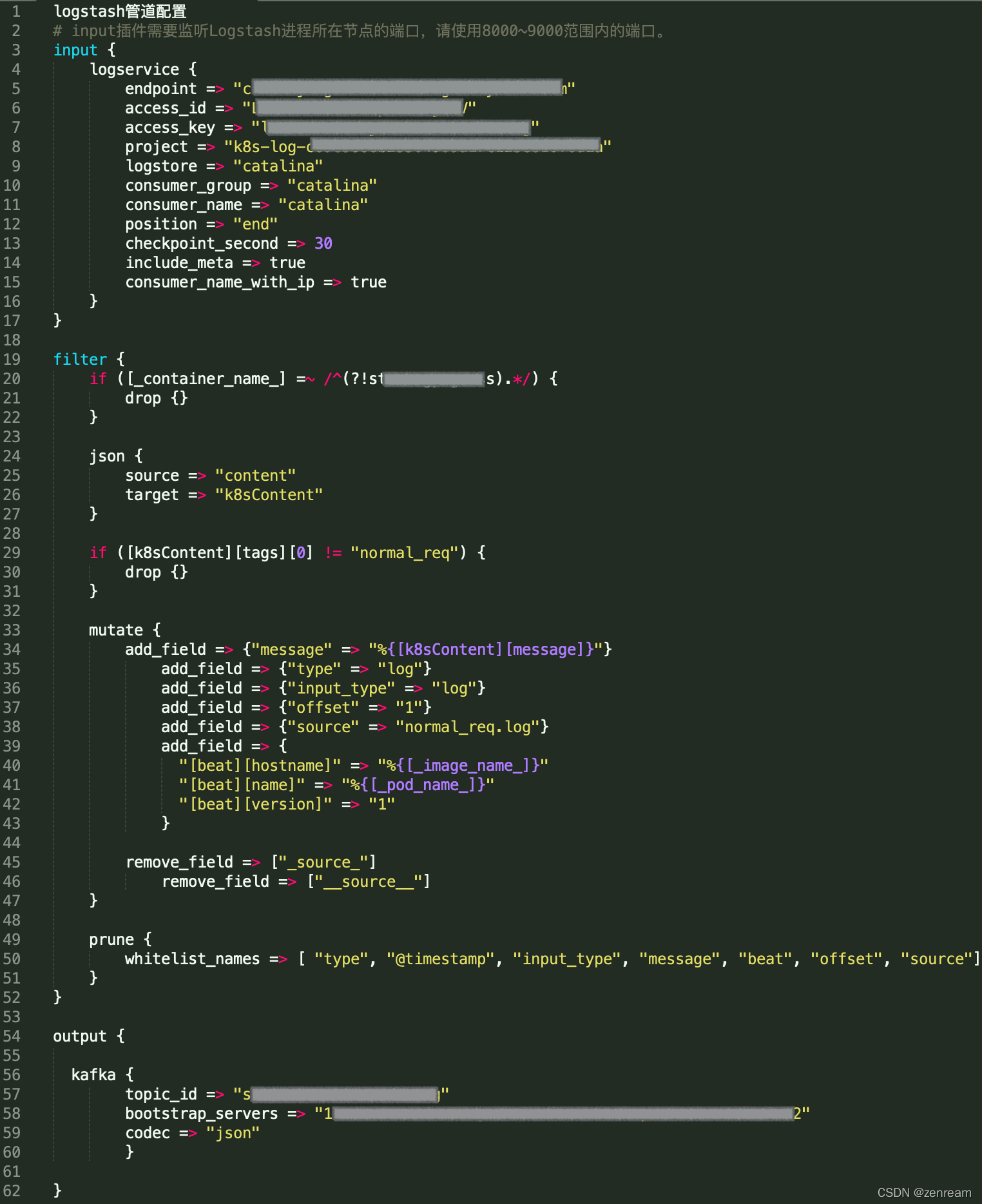Click the 'access_key' setting name

[x=170, y=128]
